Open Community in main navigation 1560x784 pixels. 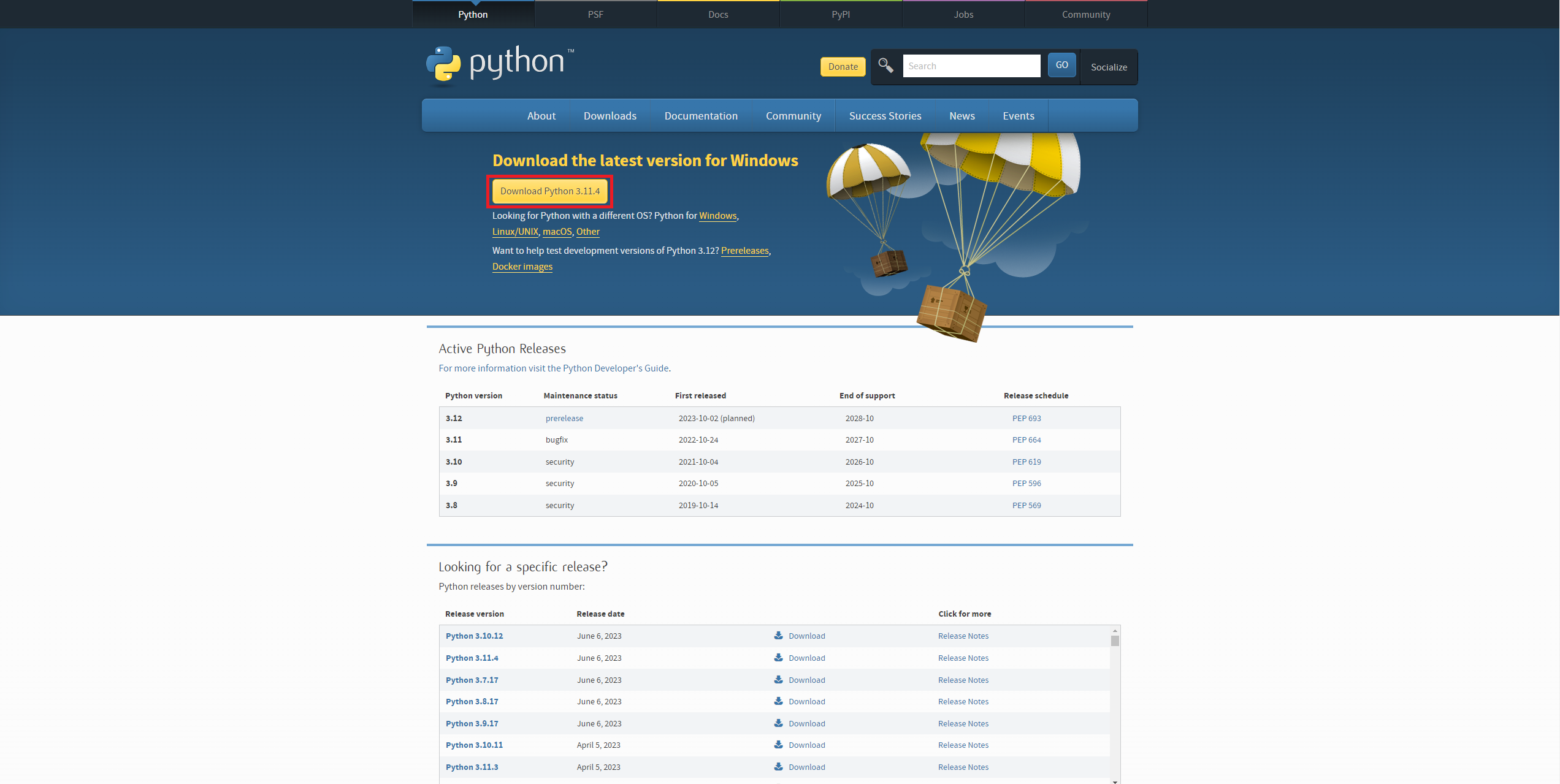[793, 116]
